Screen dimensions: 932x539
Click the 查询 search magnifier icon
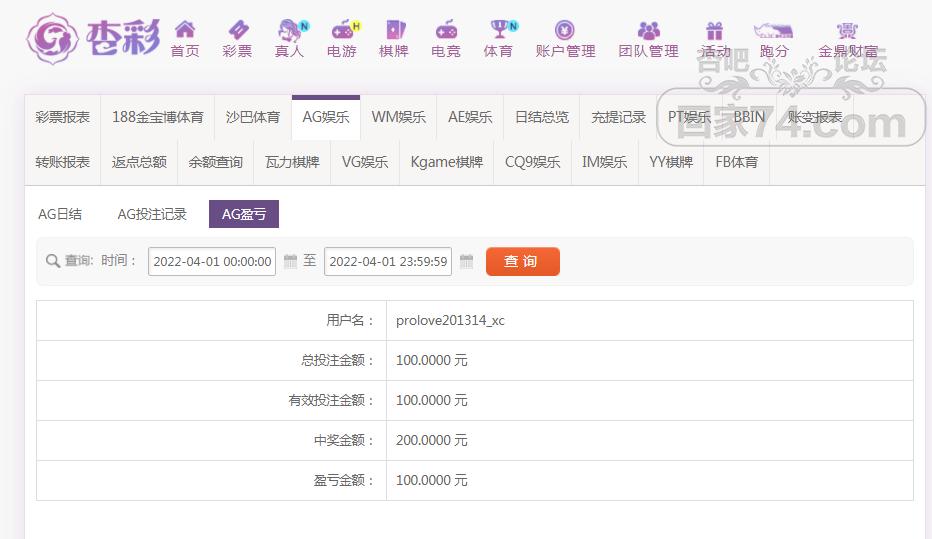53,261
